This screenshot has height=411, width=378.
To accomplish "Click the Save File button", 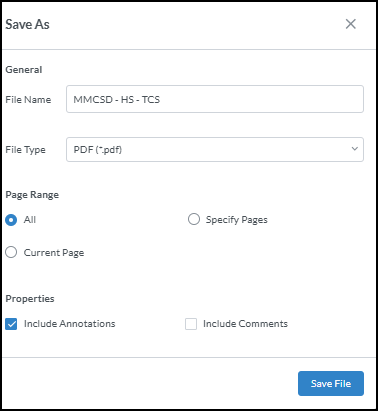I will [331, 383].
